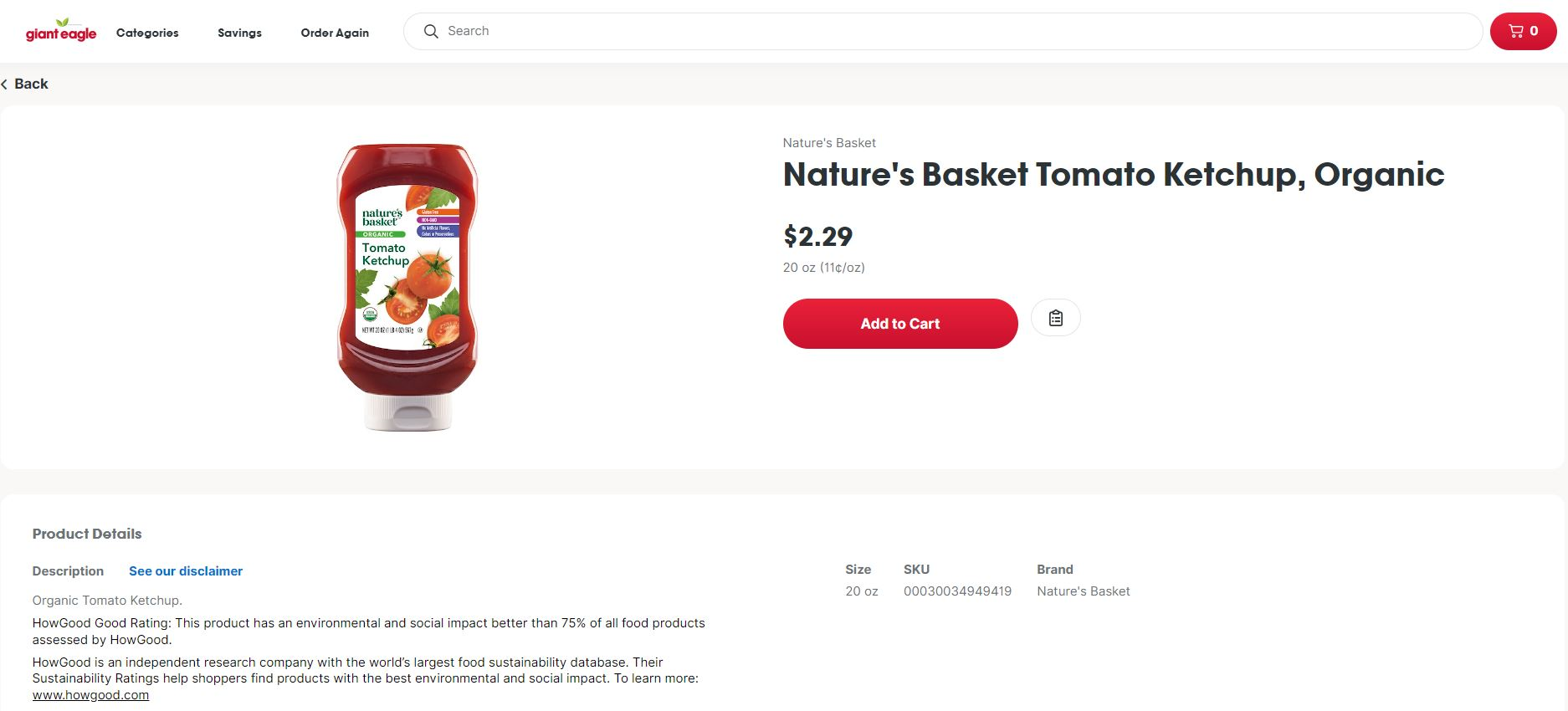Open the Categories menu

pos(147,33)
